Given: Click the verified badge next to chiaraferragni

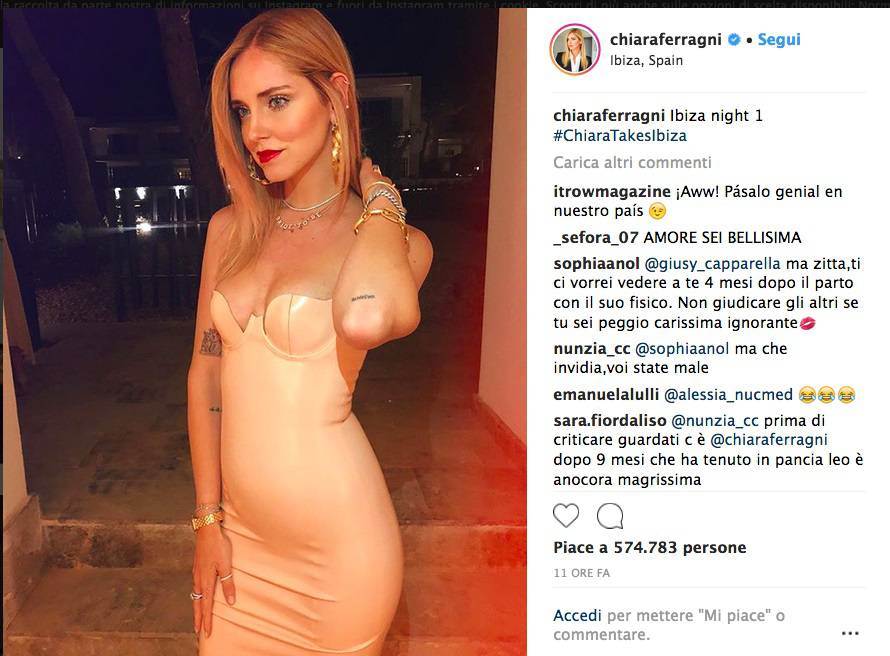Looking at the screenshot, I should 734,40.
